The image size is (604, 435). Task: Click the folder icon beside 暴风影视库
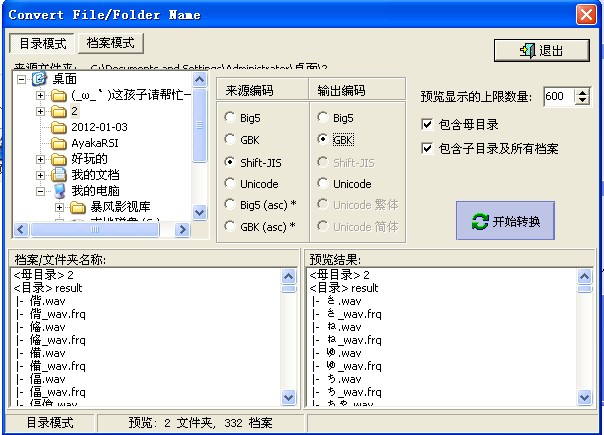click(x=78, y=207)
